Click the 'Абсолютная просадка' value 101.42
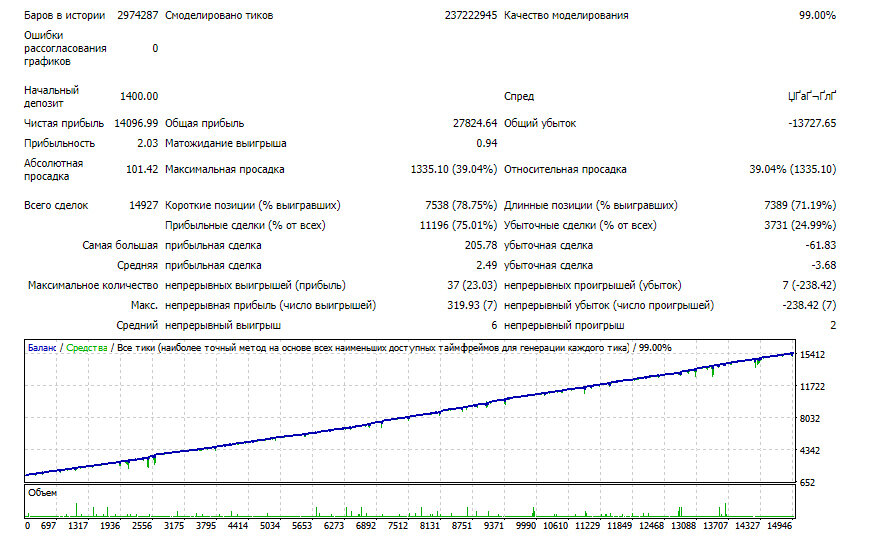 tap(142, 169)
